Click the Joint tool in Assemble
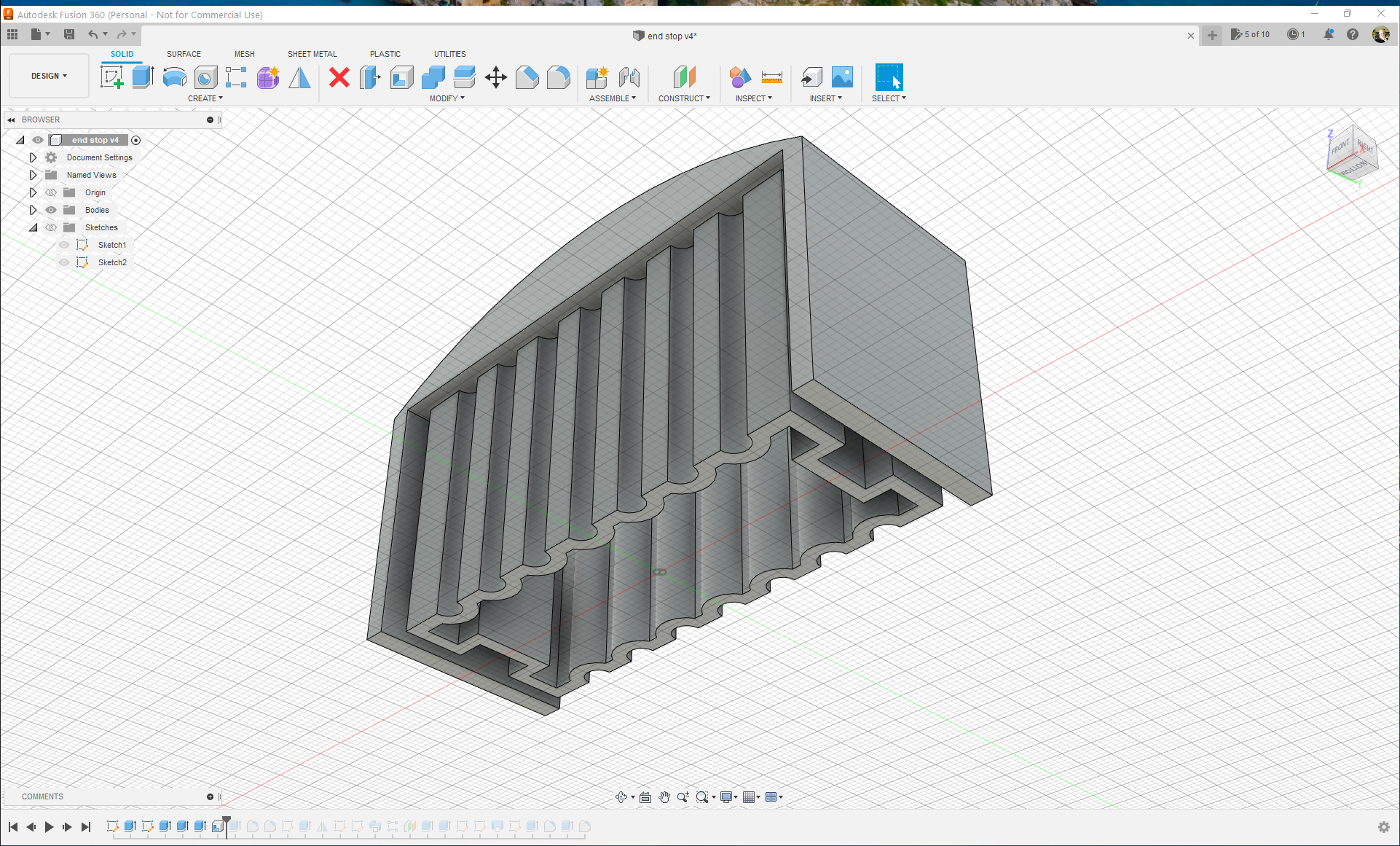This screenshot has width=1400, height=846. coord(629,77)
